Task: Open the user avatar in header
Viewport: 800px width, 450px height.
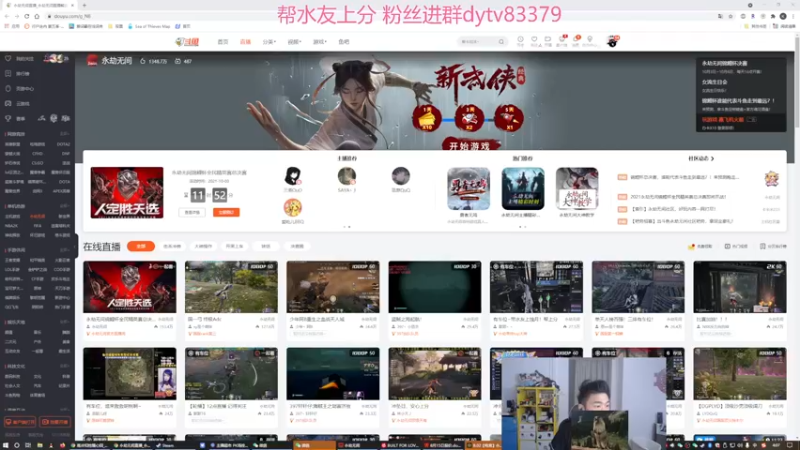Action: click(612, 42)
